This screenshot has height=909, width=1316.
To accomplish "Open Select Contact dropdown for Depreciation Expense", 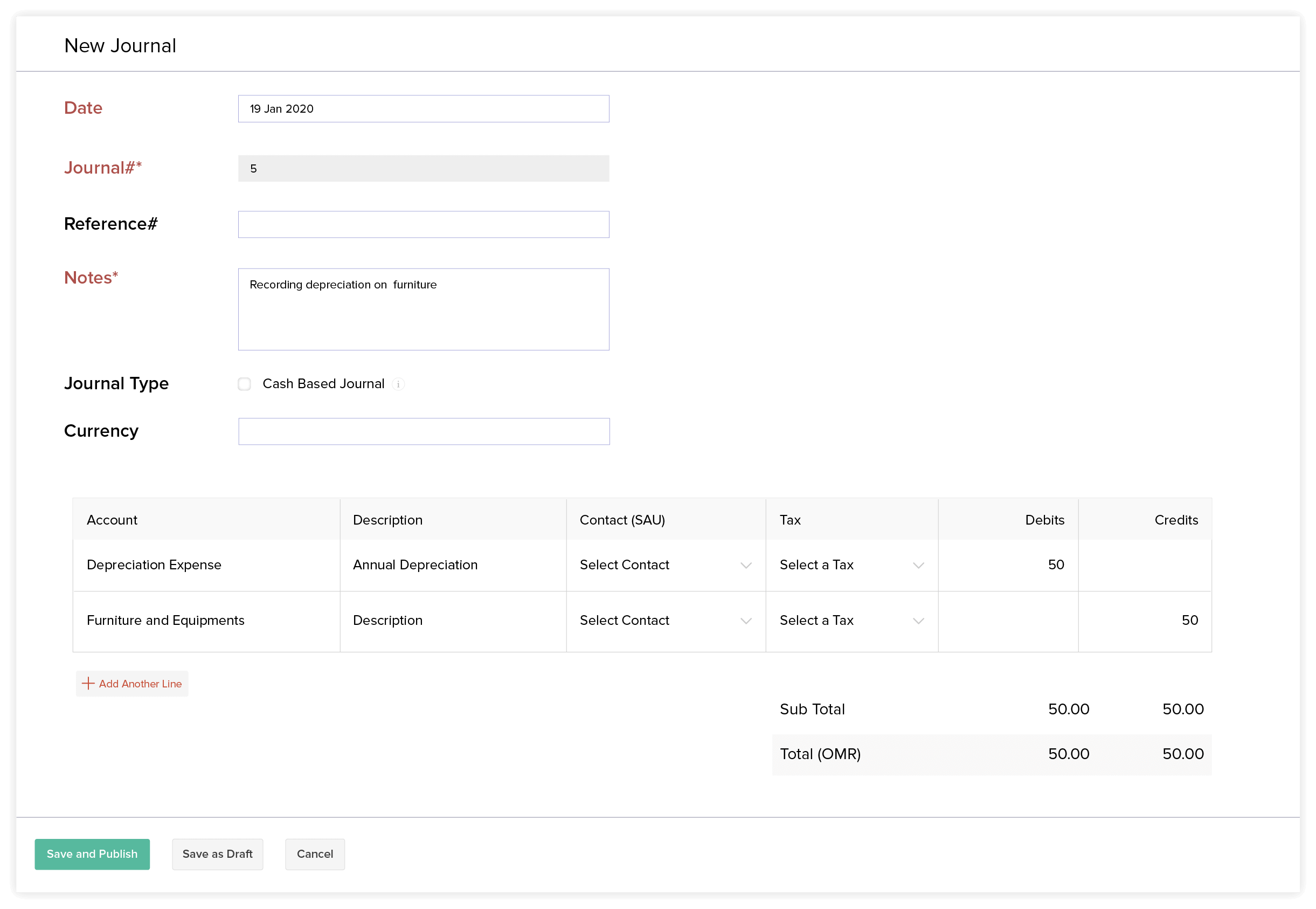I will point(665,565).
